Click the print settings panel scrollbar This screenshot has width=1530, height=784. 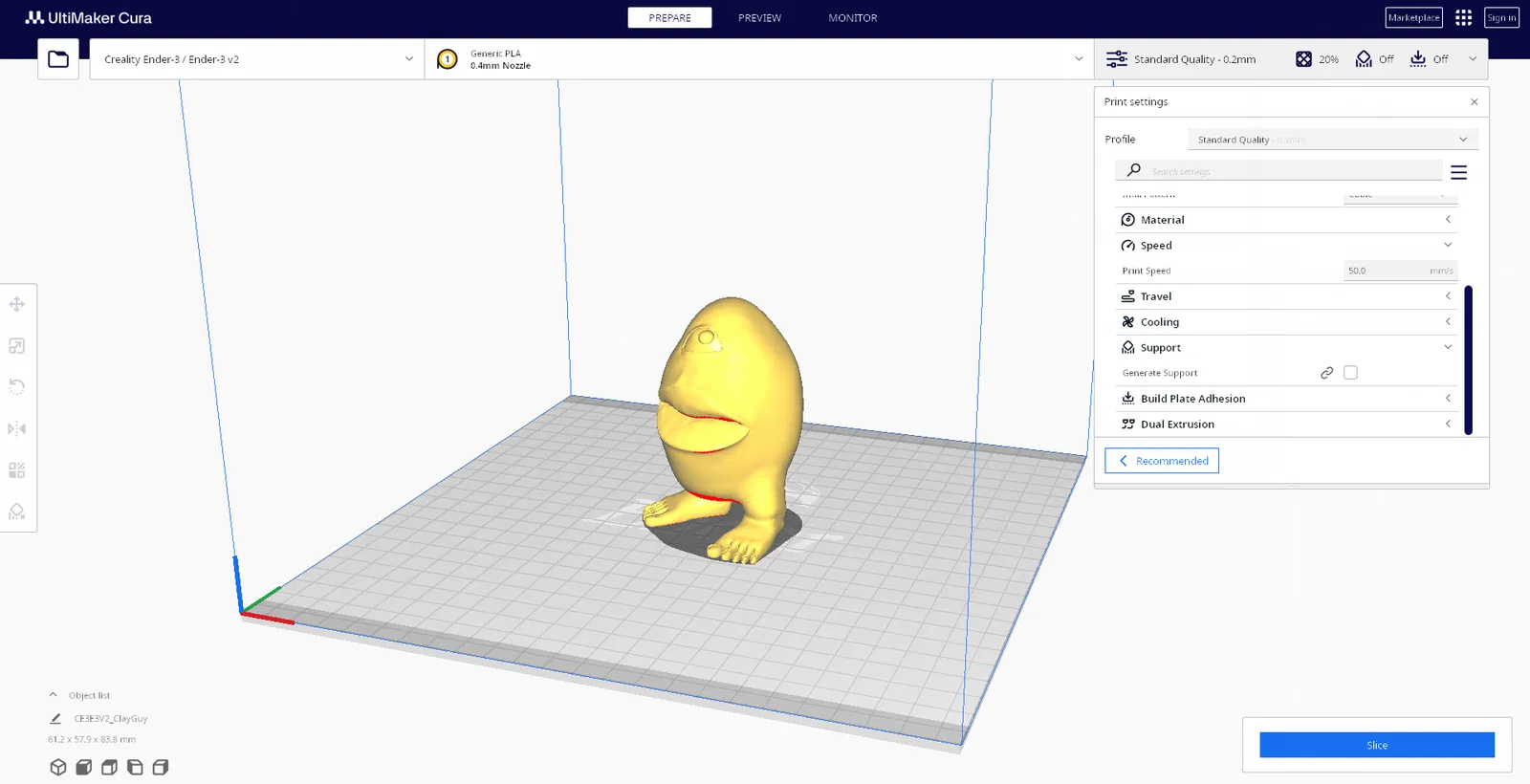coord(1468,359)
